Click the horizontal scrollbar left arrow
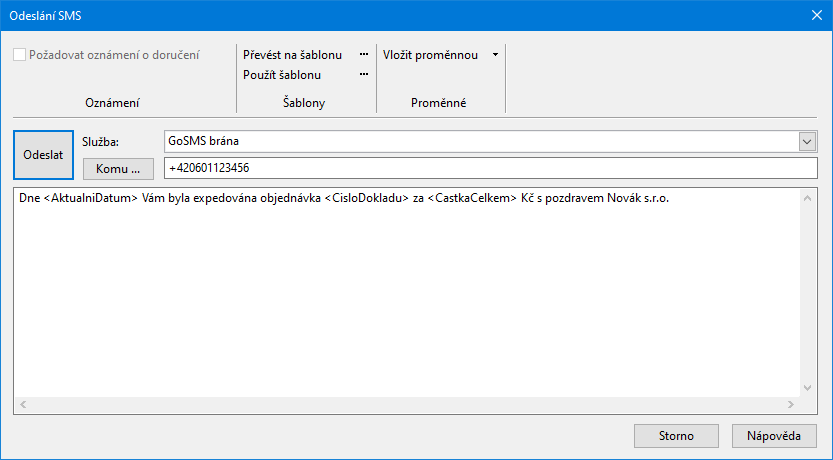This screenshot has height=460, width=833. (23, 405)
